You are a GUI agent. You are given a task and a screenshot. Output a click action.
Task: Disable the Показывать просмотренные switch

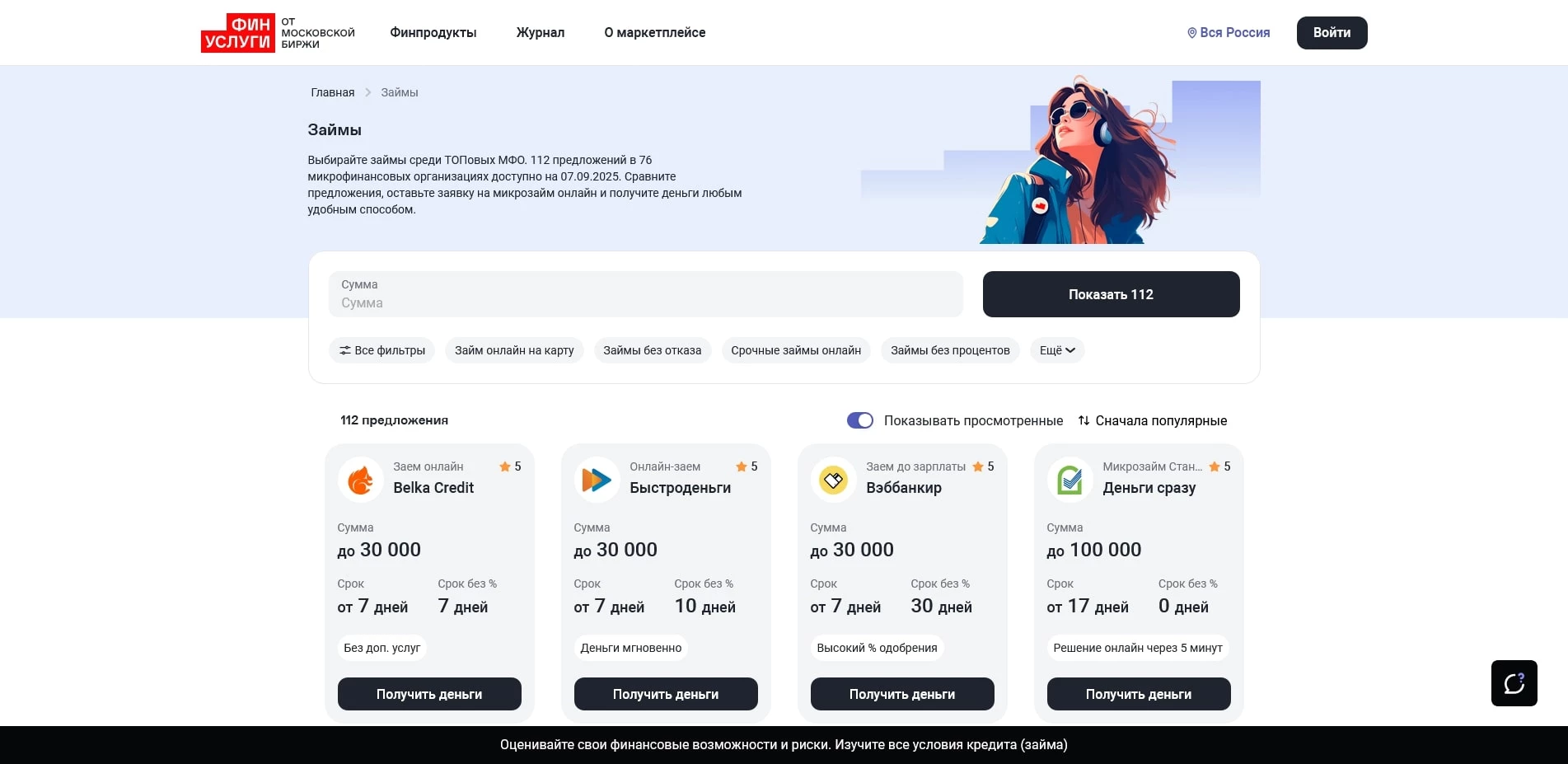point(859,420)
